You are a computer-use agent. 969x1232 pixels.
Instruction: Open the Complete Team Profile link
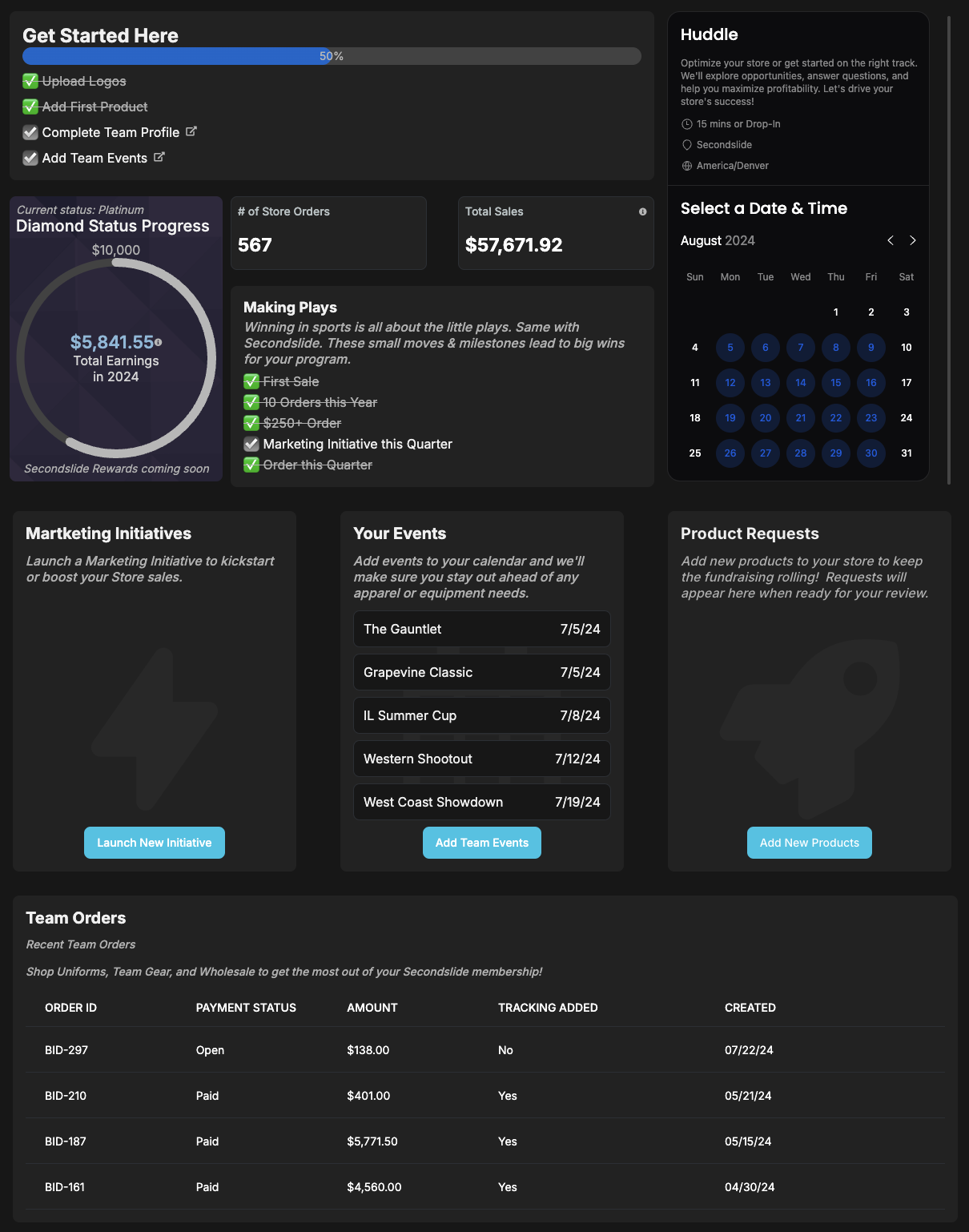point(111,132)
